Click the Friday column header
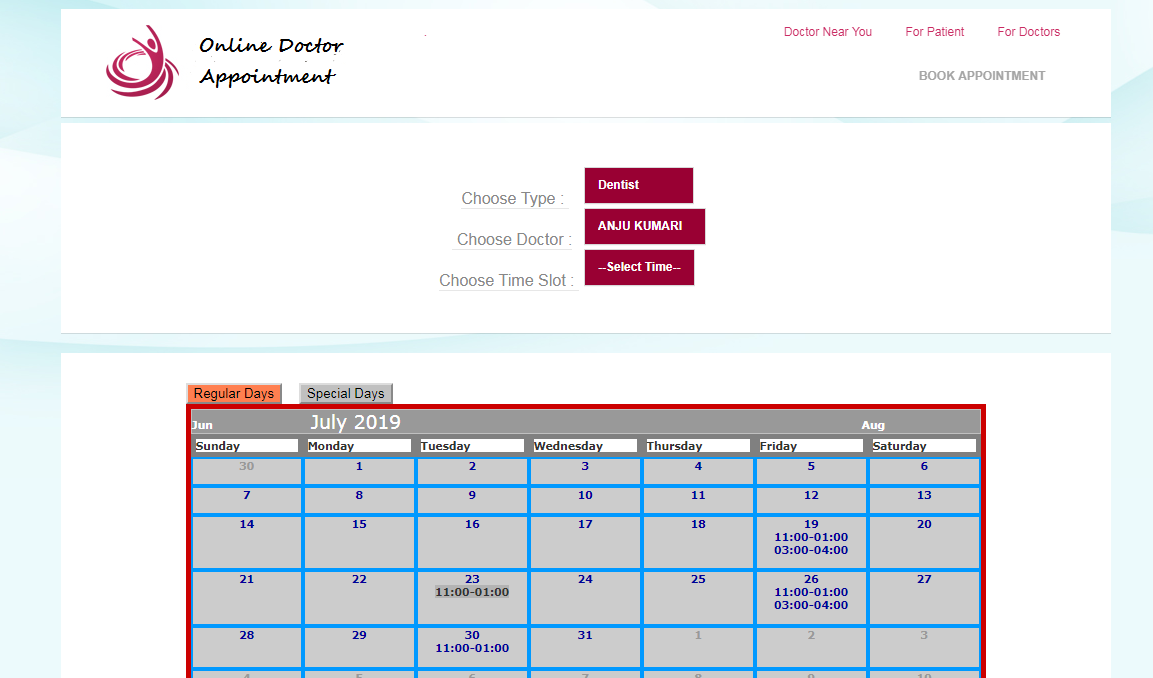This screenshot has width=1153, height=678. 811,446
